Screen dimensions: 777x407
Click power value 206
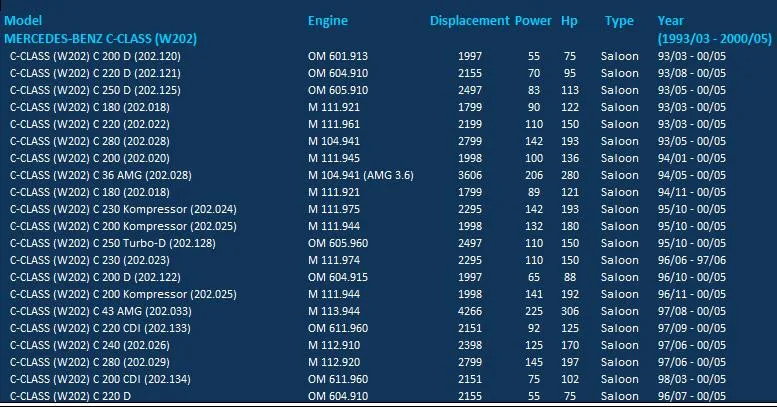click(x=534, y=175)
